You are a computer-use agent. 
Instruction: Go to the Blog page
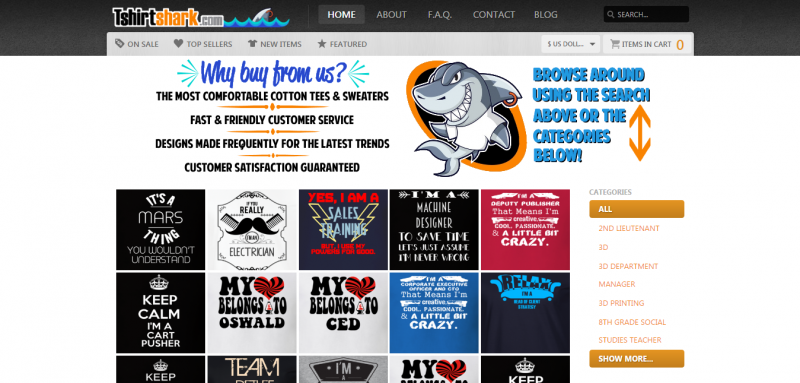tap(545, 14)
